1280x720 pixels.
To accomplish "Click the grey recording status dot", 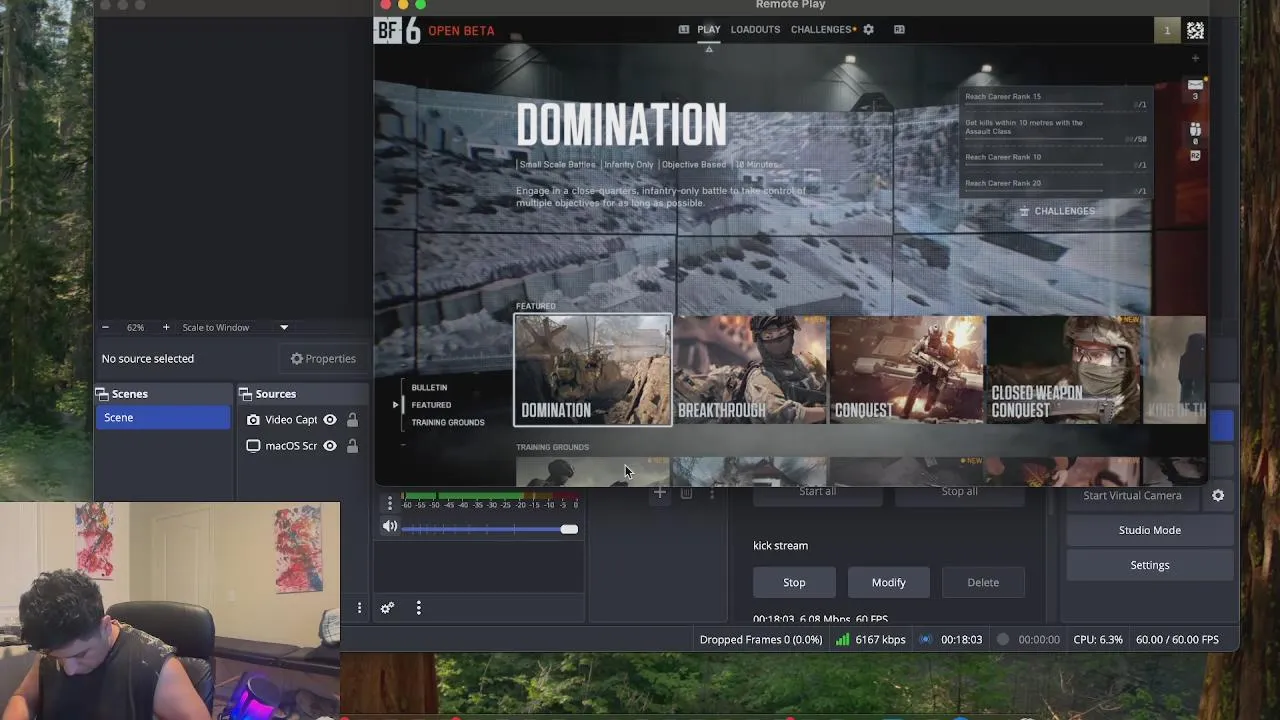I will coord(1003,639).
